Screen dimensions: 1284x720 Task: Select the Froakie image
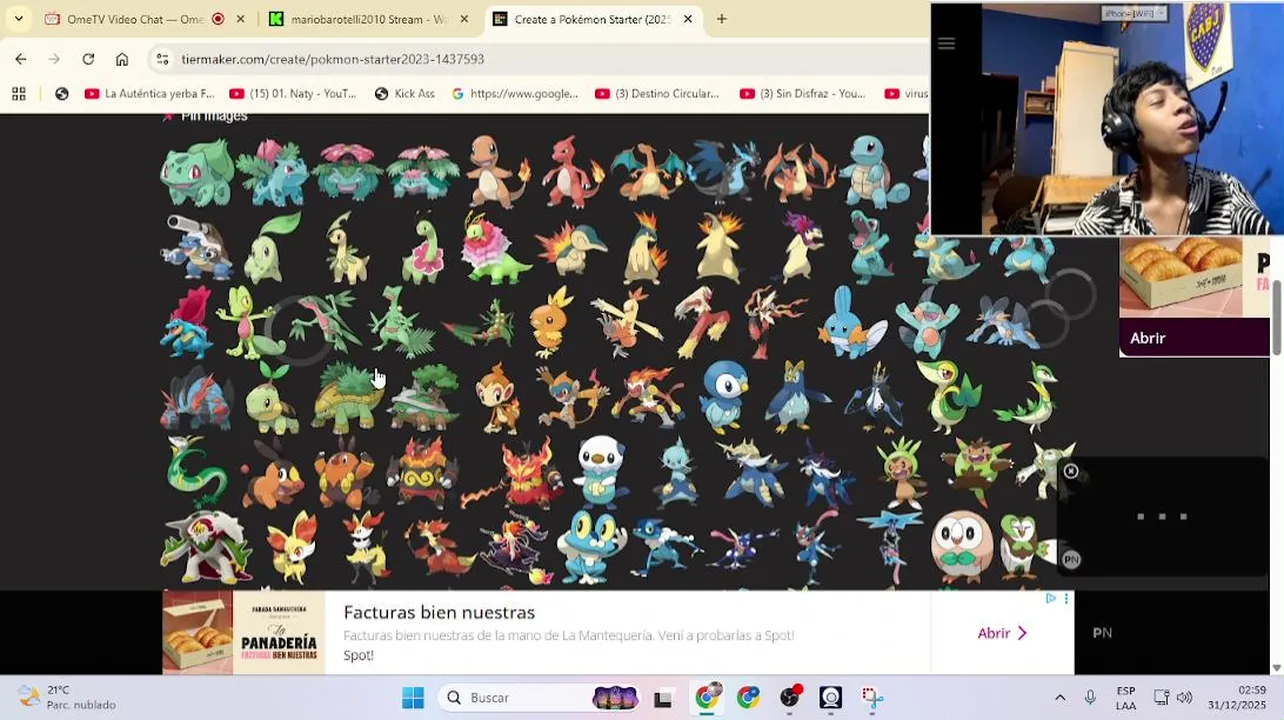pos(590,547)
